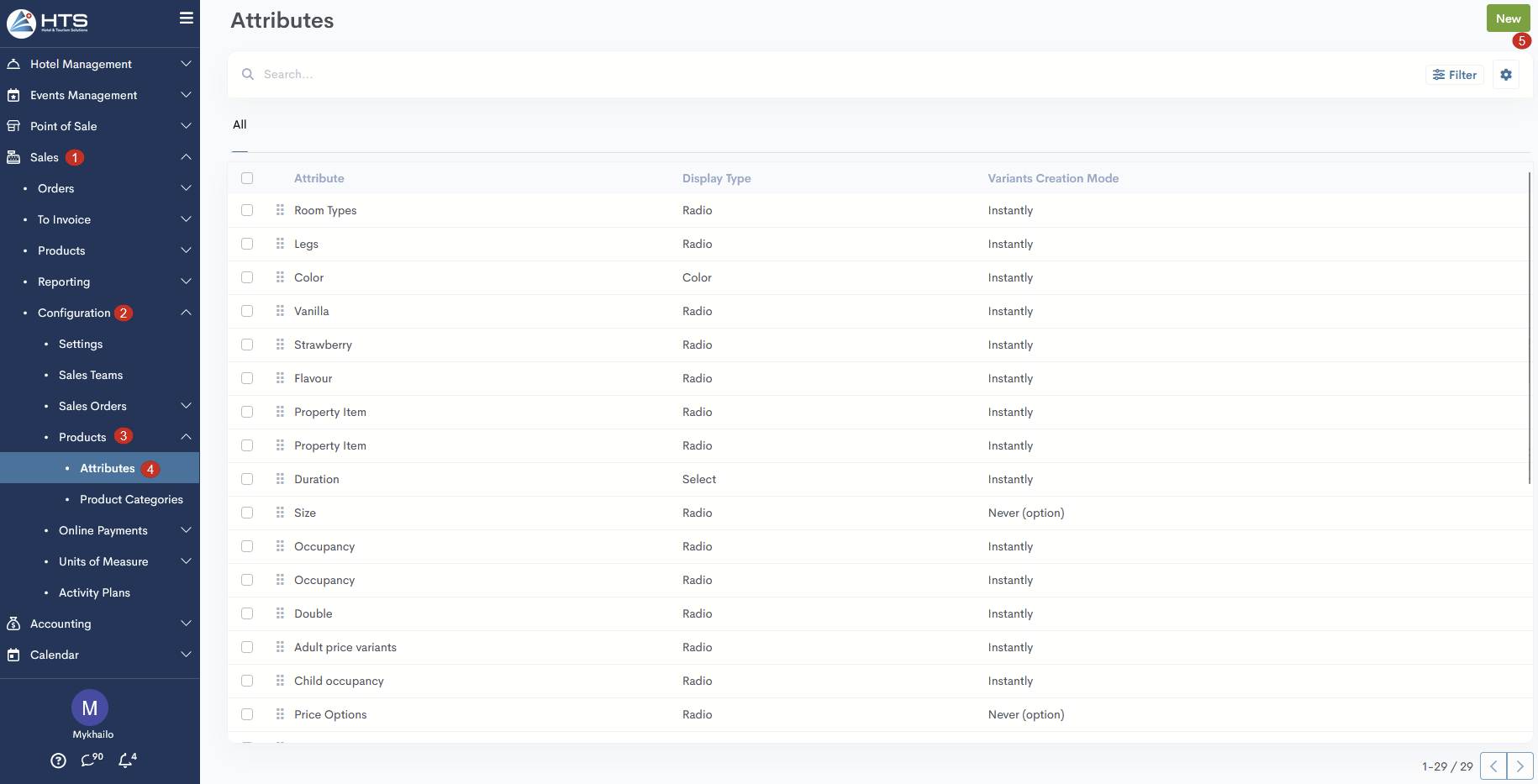The height and width of the screenshot is (784, 1538).
Task: Check the box for the Color attribute
Action: (247, 277)
